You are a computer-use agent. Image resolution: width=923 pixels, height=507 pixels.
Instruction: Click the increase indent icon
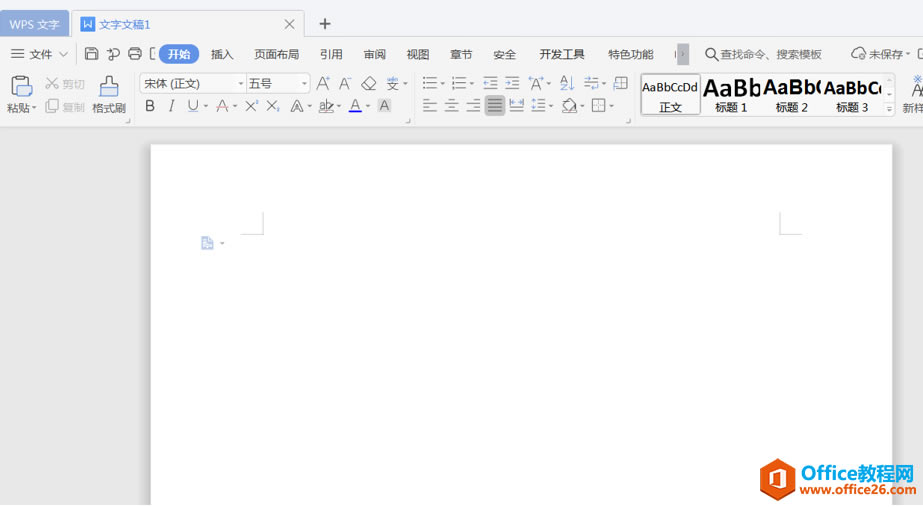[513, 83]
